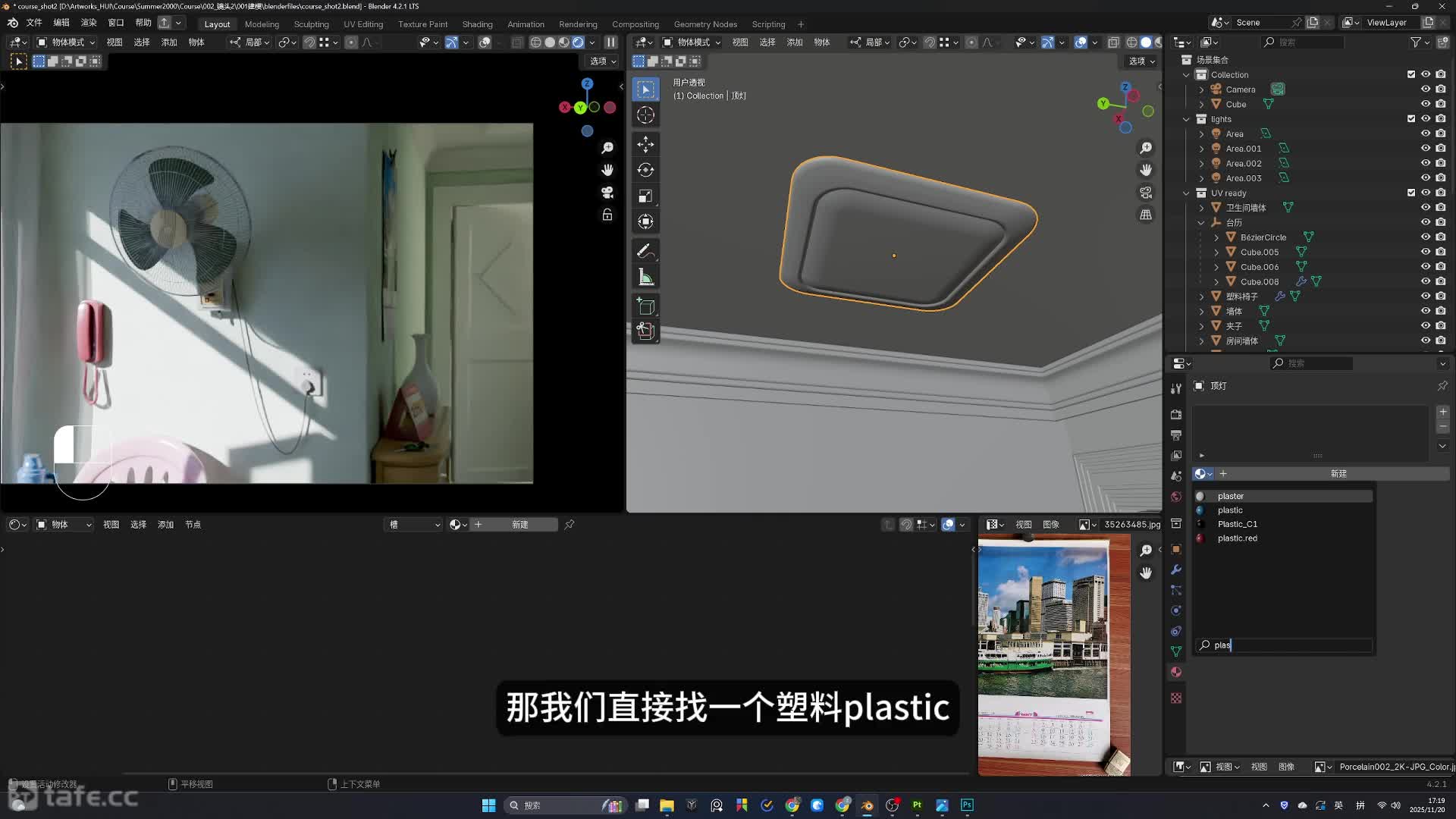
Task: Select the Measure tool icon
Action: coord(645,278)
